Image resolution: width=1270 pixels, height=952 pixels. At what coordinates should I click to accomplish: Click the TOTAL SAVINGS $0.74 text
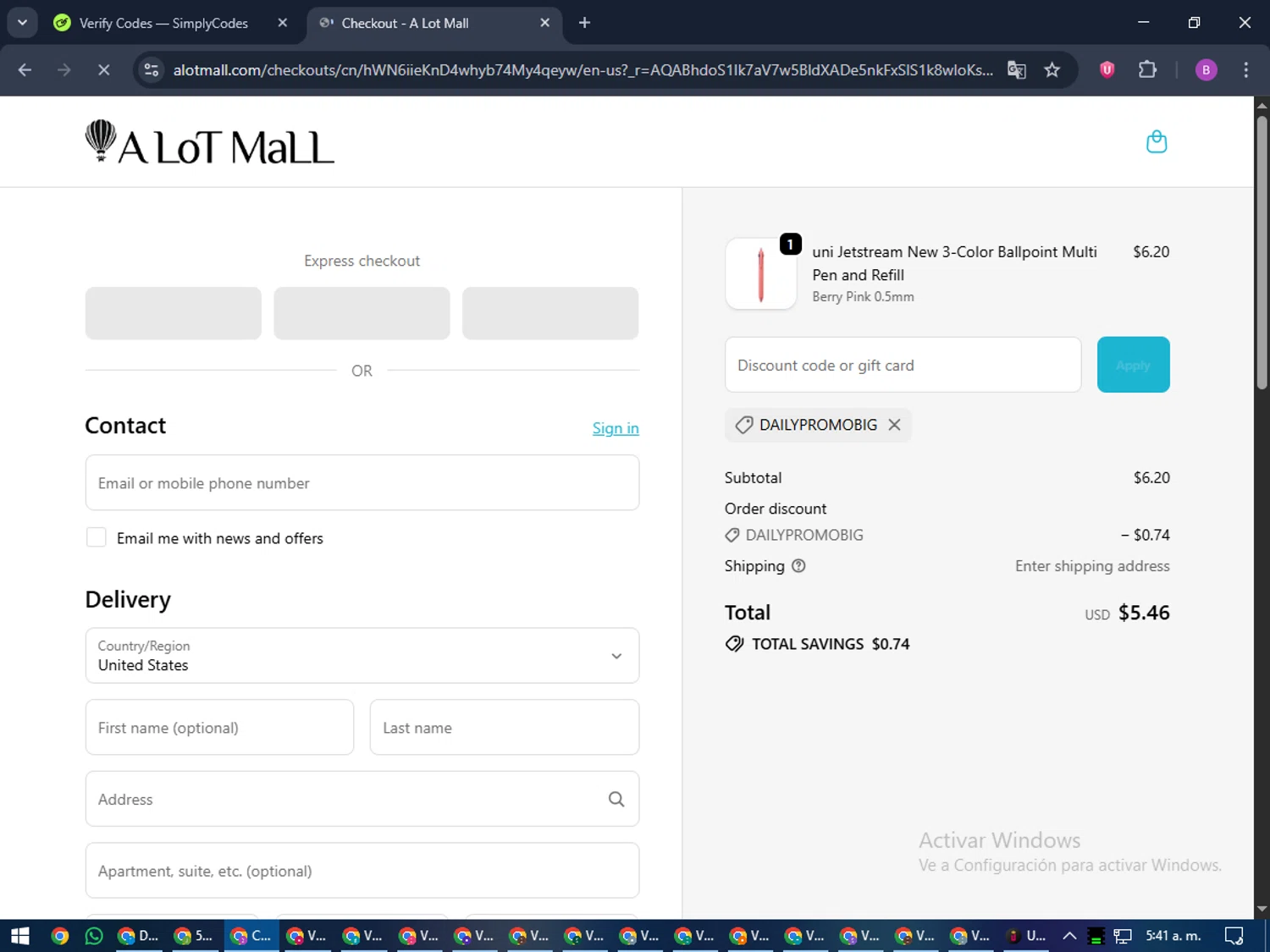[831, 644]
